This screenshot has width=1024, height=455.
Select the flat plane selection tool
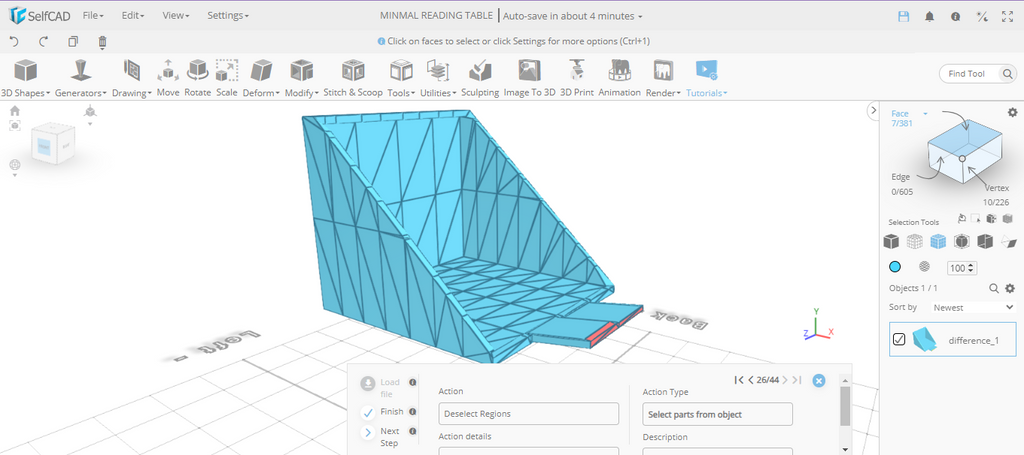click(x=1008, y=242)
